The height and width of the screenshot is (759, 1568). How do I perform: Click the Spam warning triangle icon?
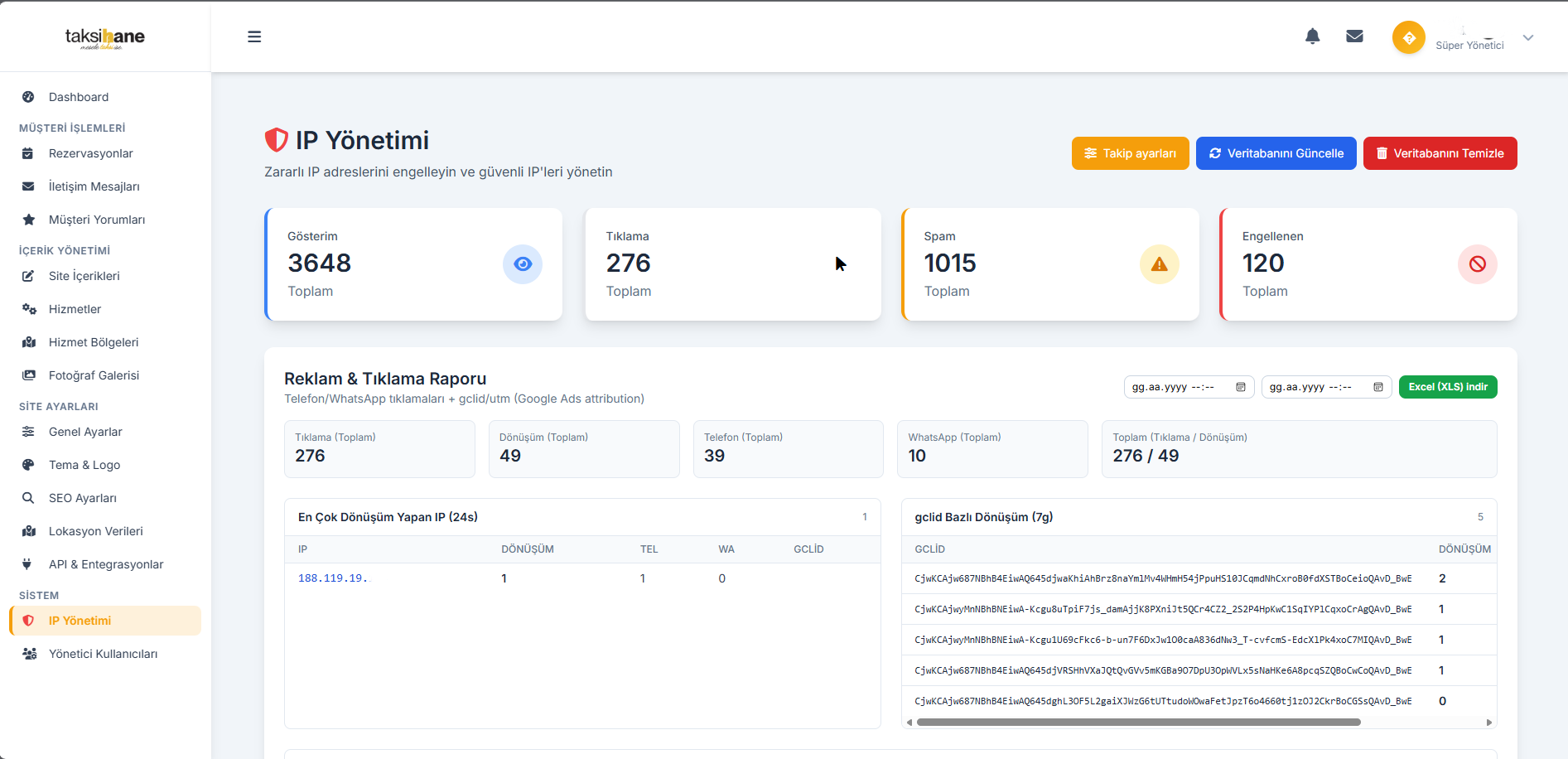pos(1159,264)
